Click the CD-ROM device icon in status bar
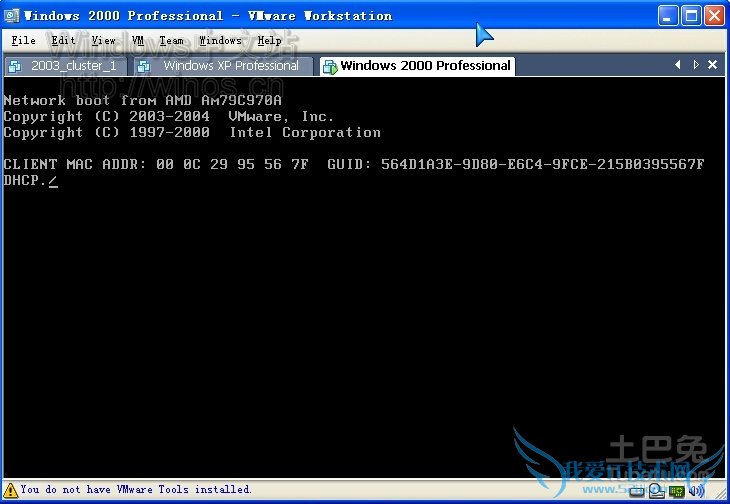 point(657,491)
